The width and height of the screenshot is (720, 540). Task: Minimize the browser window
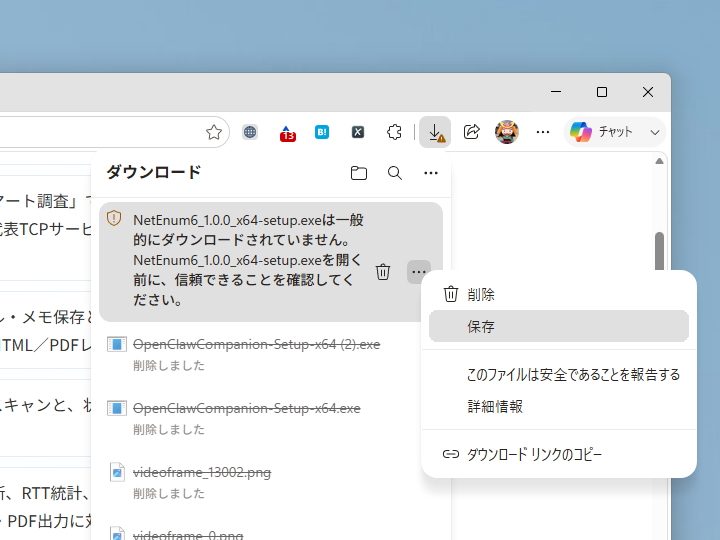[556, 92]
